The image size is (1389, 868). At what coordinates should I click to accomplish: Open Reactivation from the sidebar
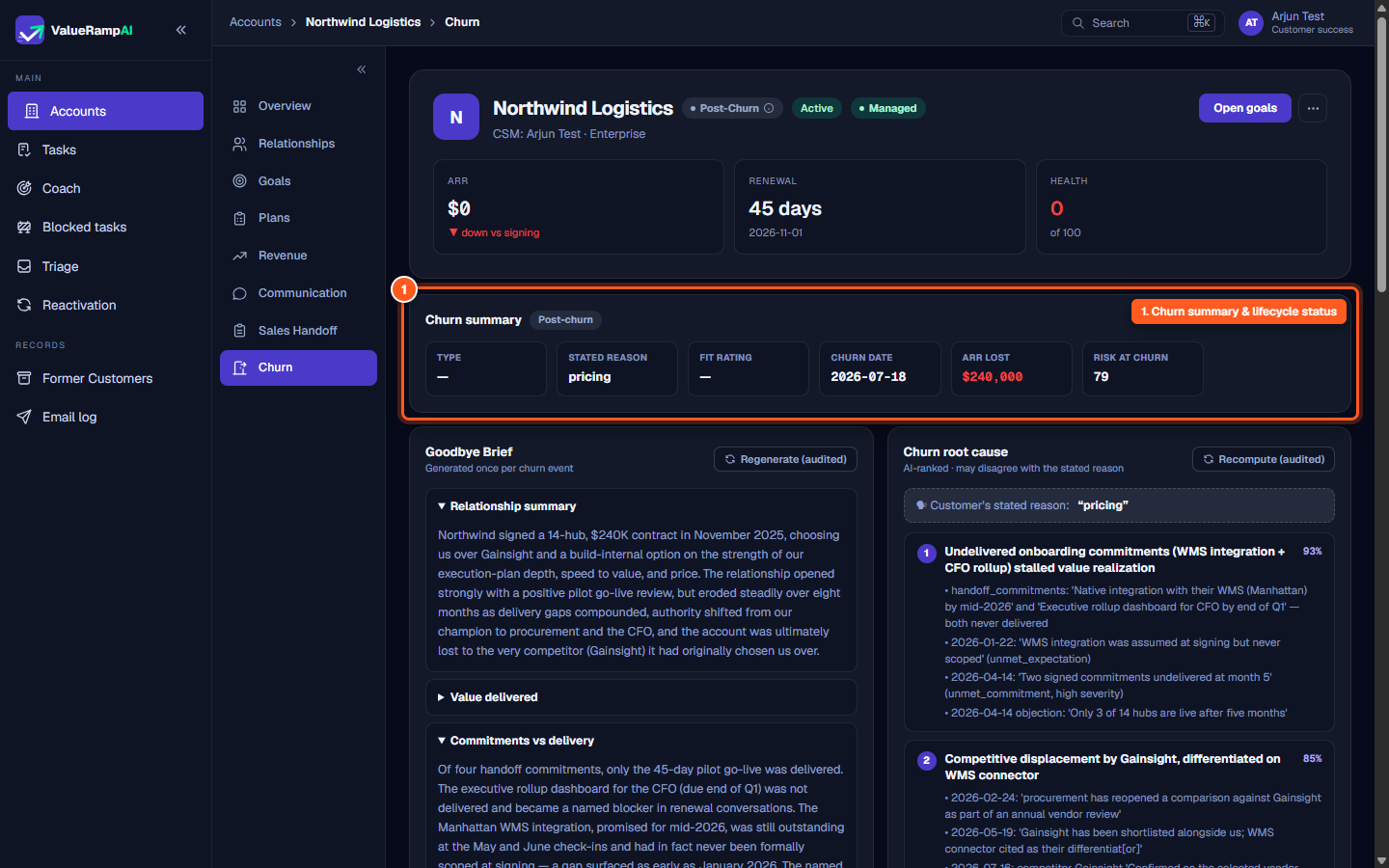tap(105, 305)
